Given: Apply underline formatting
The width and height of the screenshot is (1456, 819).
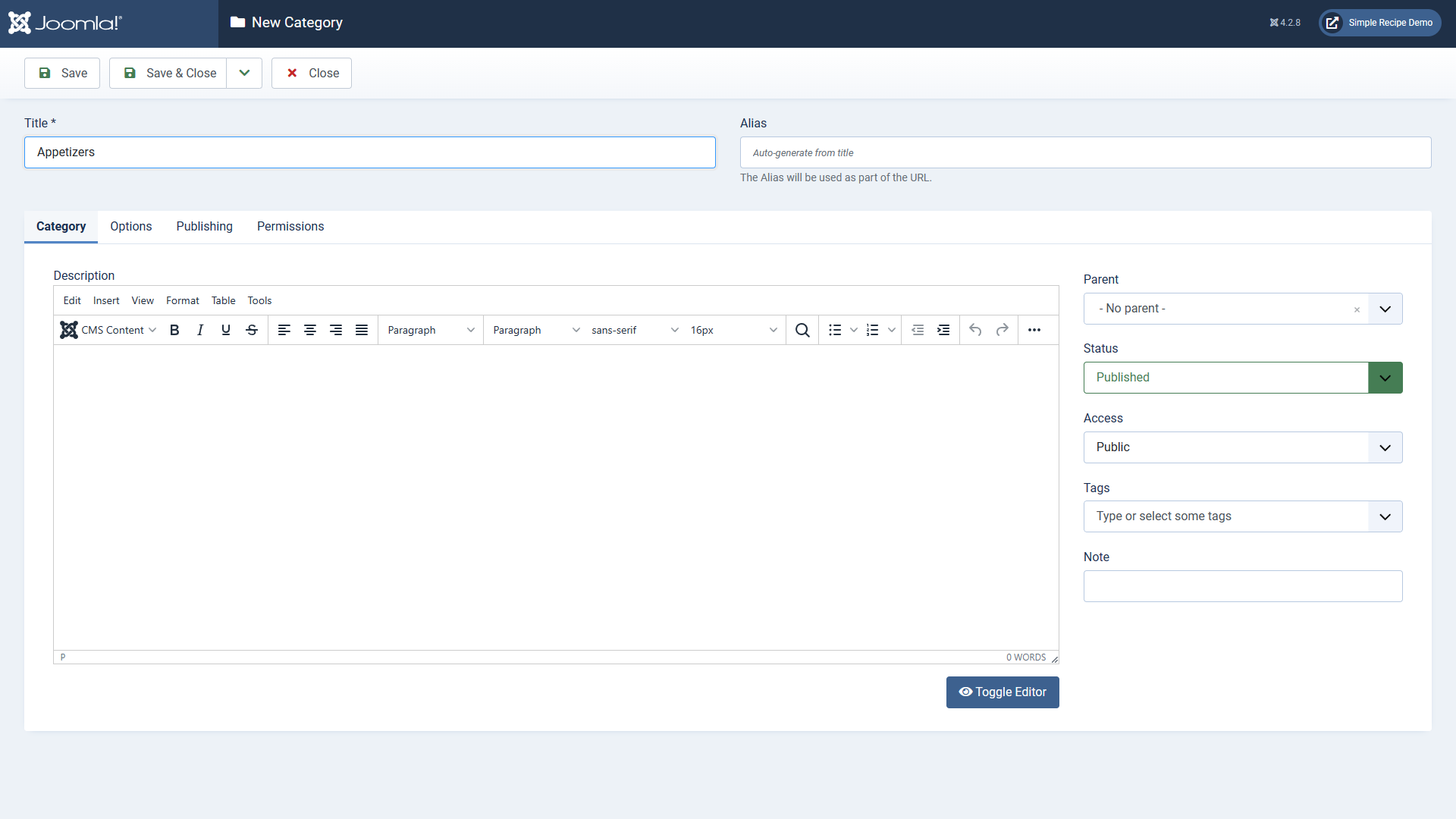Looking at the screenshot, I should click(226, 330).
